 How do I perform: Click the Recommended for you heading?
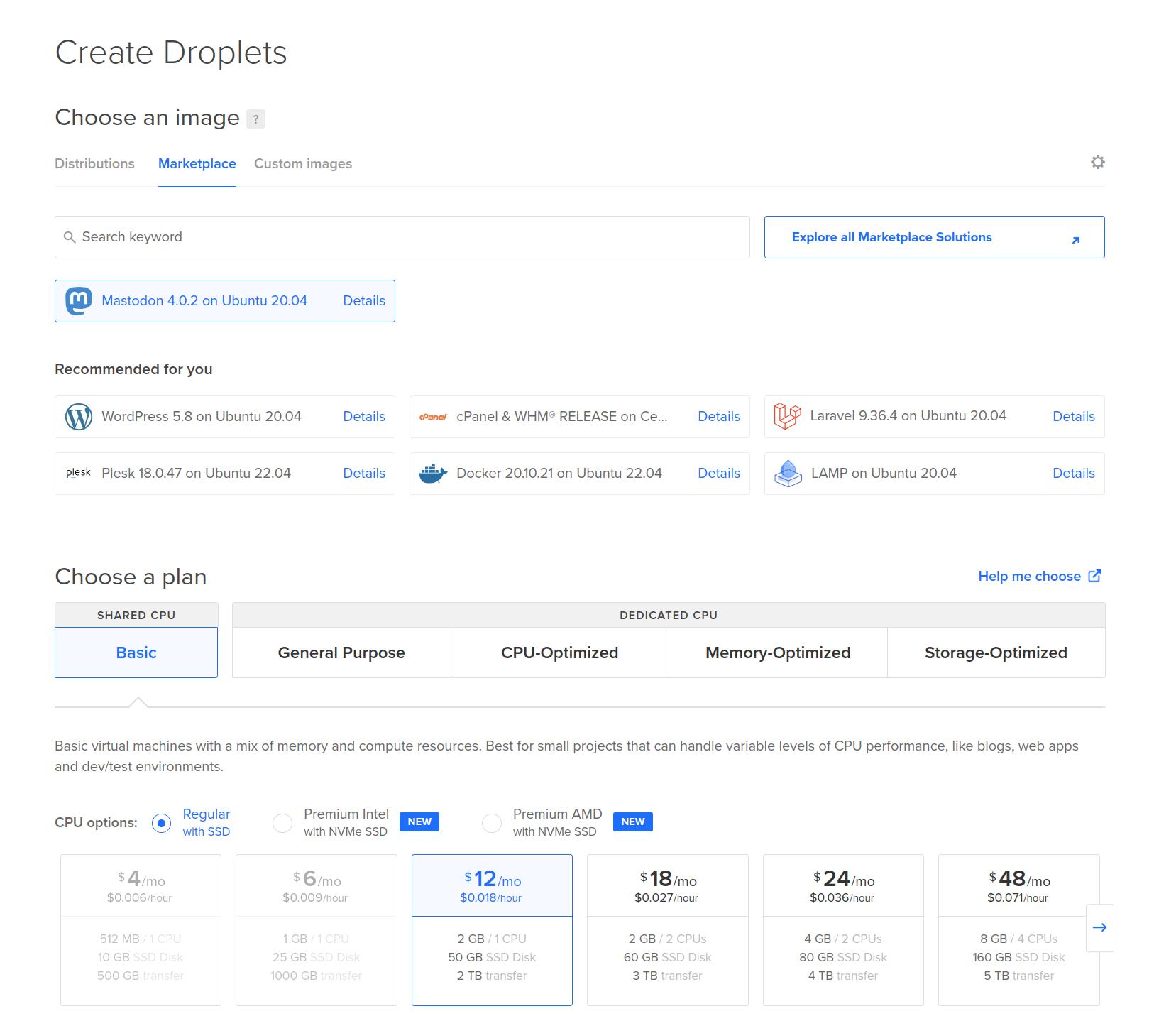[133, 369]
